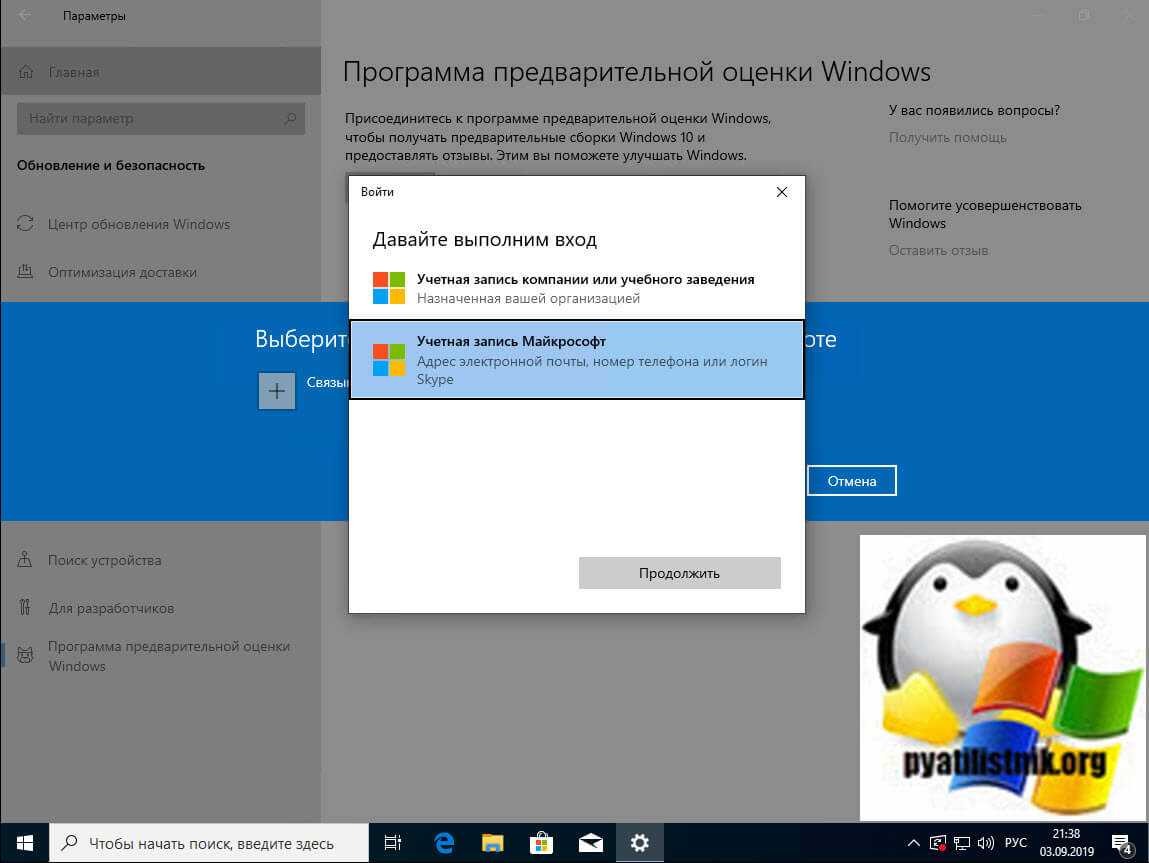The height and width of the screenshot is (863, 1149).
Task: Click the Помогите усовершенствовать Windows text
Action: pos(985,214)
